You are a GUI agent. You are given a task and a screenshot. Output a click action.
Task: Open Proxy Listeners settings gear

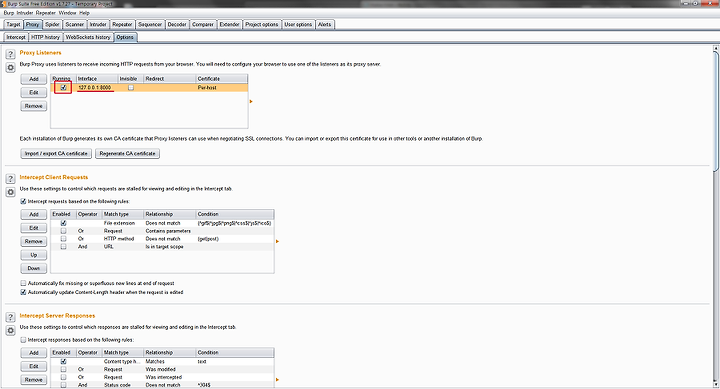pos(10,68)
